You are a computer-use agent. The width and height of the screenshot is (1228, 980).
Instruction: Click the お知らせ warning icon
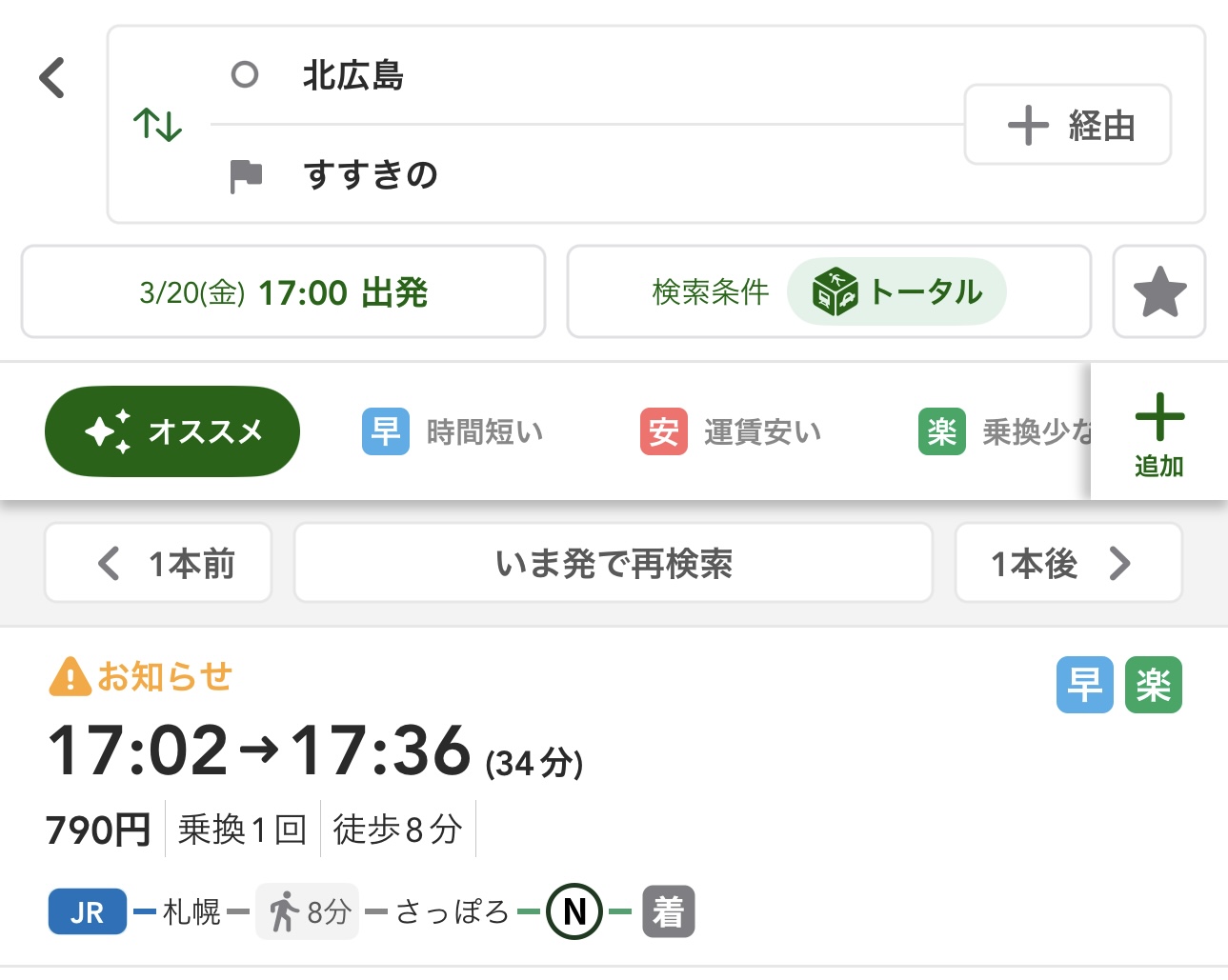pyautogui.click(x=69, y=677)
